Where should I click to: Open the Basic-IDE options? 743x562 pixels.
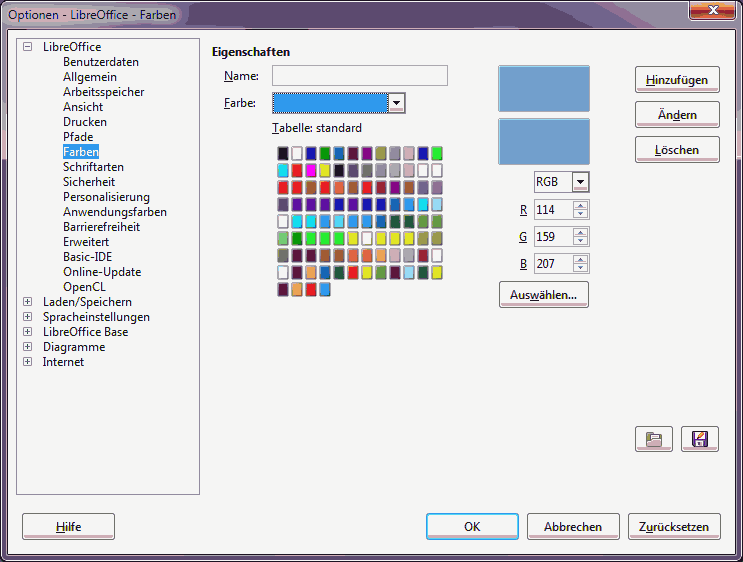pos(88,257)
